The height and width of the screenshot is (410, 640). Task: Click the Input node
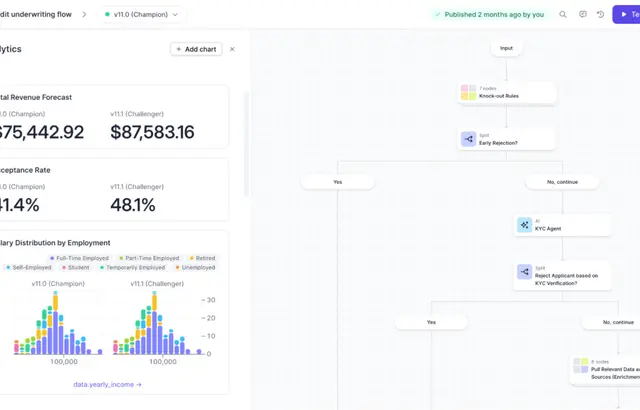[x=507, y=48]
